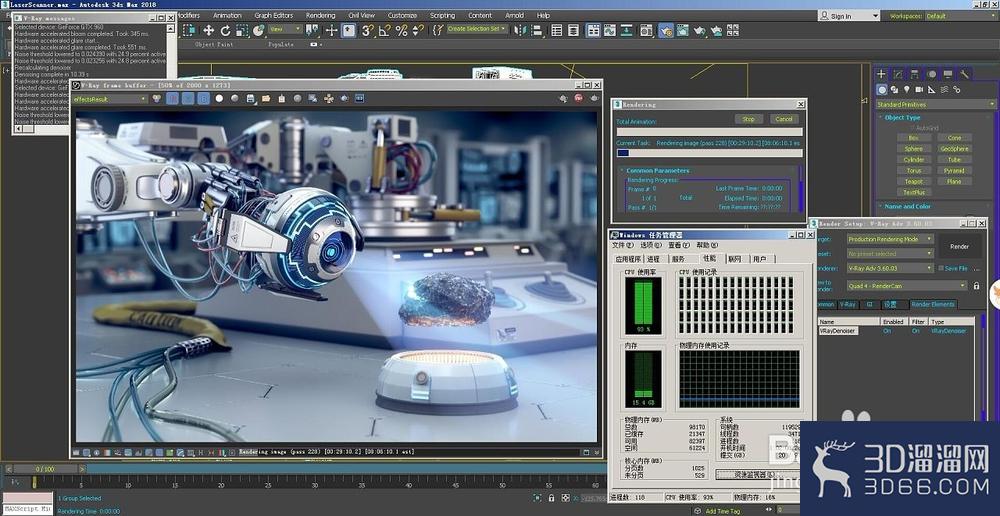Collapse the Object Type rollout

click(x=902, y=117)
